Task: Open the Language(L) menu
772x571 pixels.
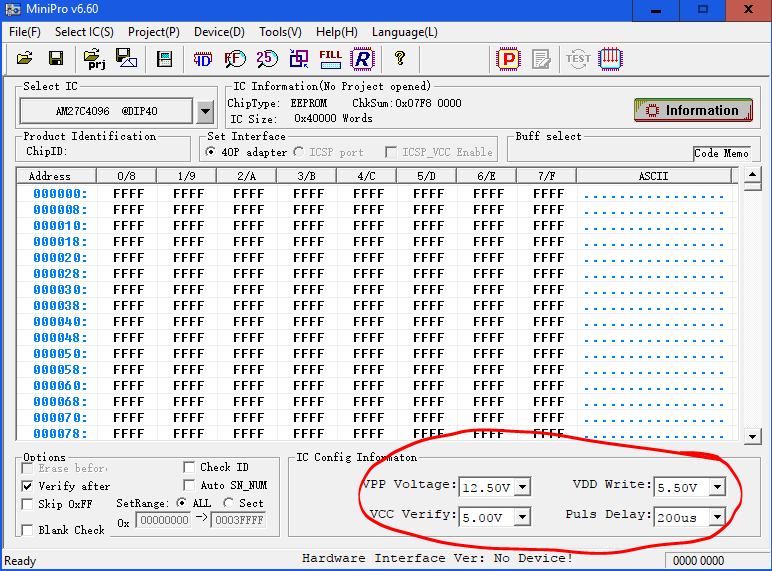Action: [405, 32]
